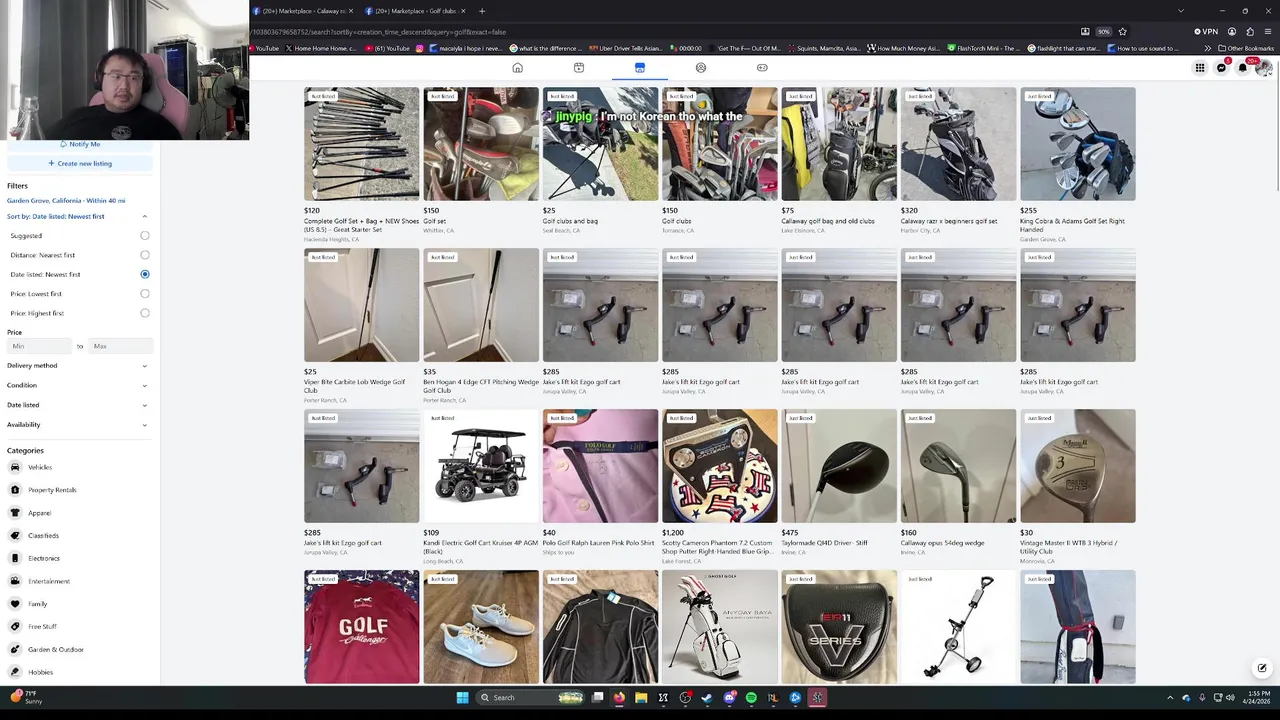Open $109 Kandi Electric Golf Cart listing

tap(481, 486)
